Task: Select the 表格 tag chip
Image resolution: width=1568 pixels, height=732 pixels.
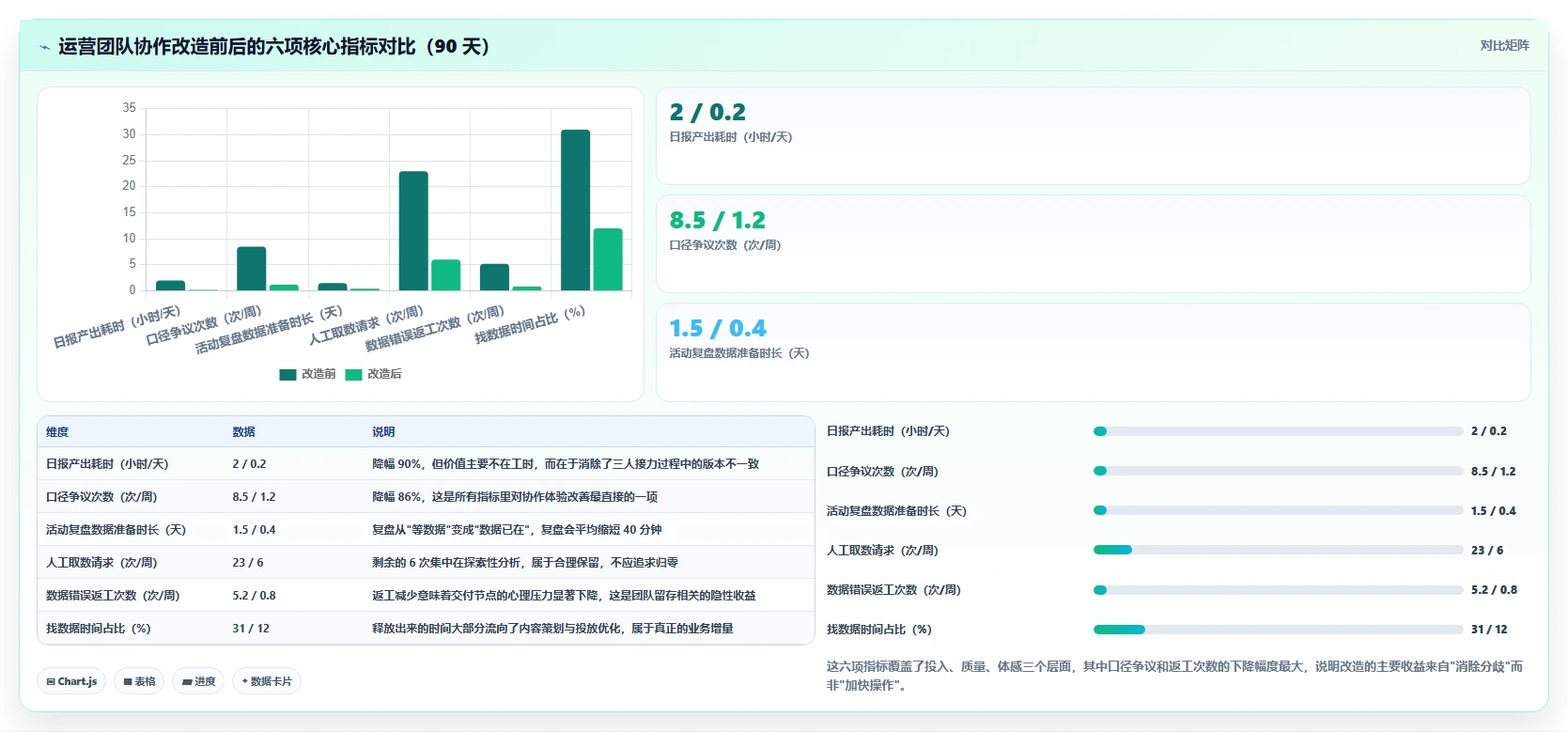Action: coord(139,681)
